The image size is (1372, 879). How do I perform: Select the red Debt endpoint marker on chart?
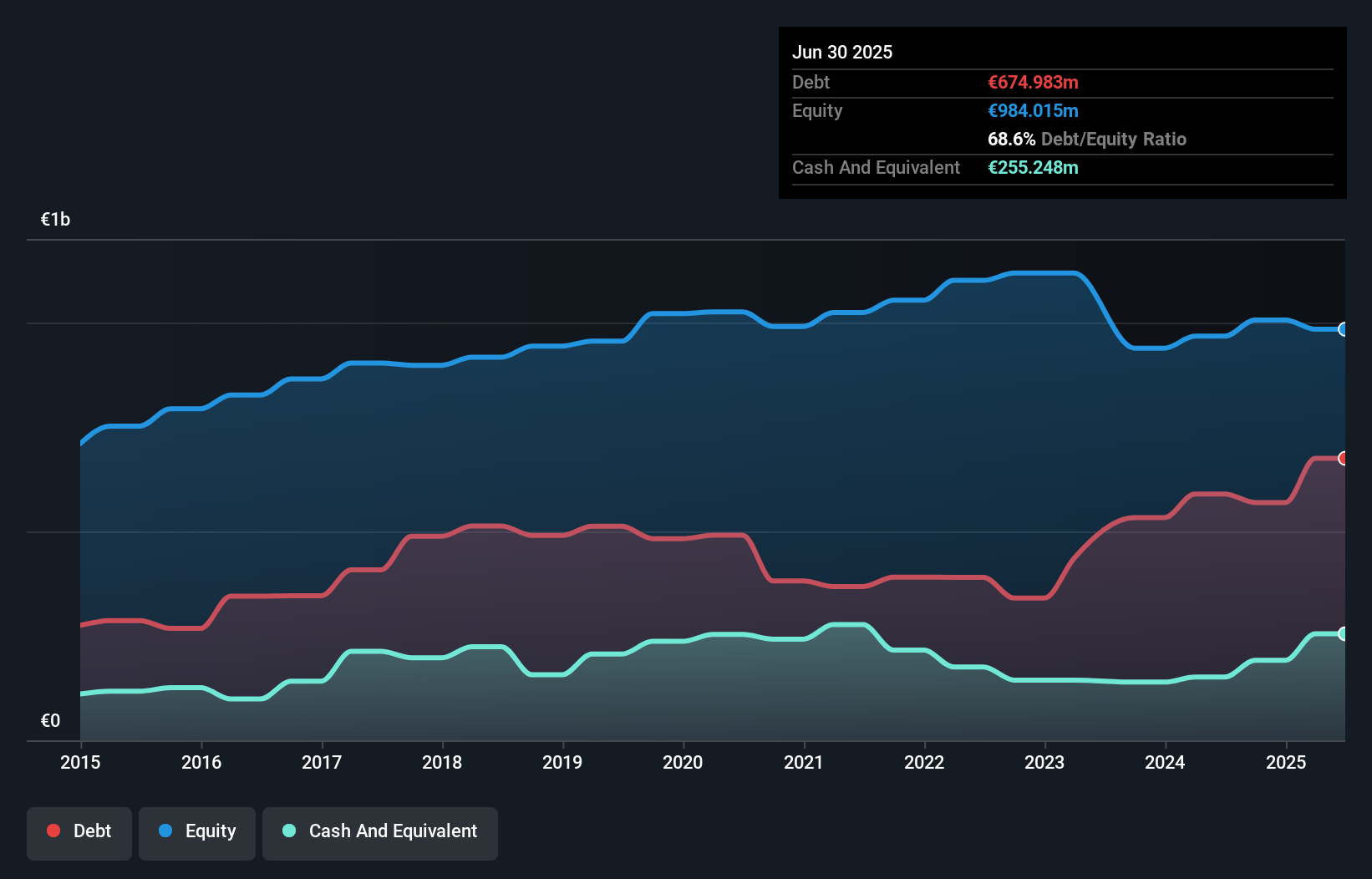click(x=1344, y=458)
